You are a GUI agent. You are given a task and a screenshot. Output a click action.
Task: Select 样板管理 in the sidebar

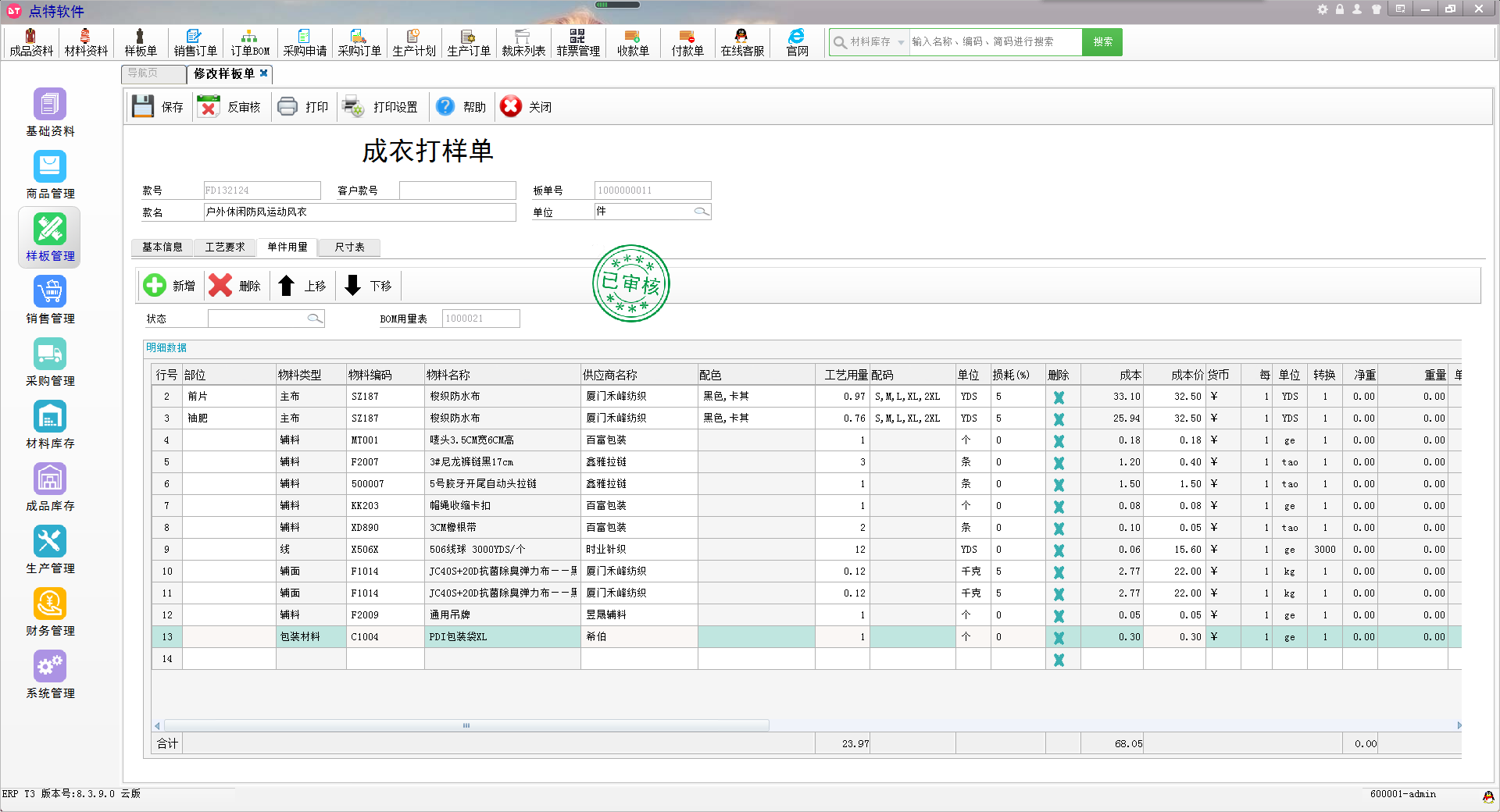point(50,237)
